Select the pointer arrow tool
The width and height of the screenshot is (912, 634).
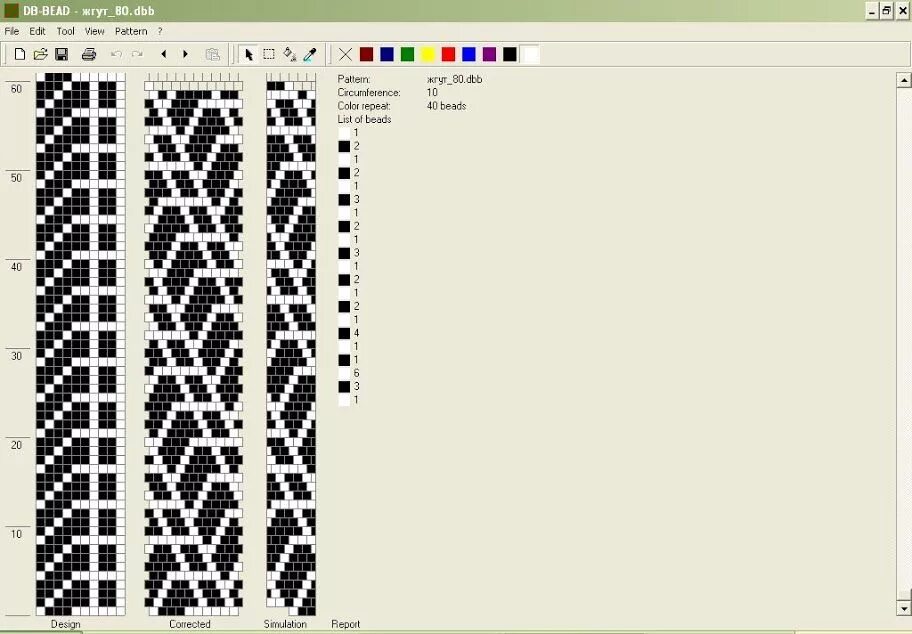click(249, 55)
